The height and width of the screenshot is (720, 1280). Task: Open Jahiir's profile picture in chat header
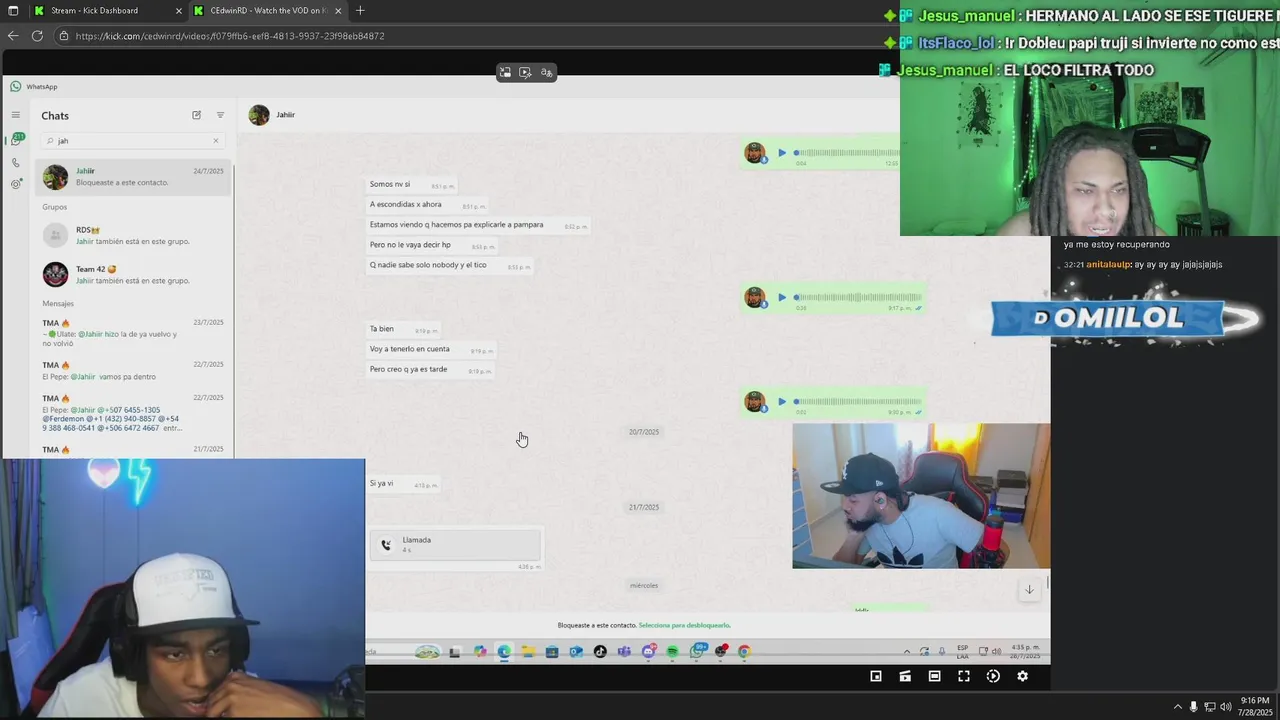[x=259, y=115]
